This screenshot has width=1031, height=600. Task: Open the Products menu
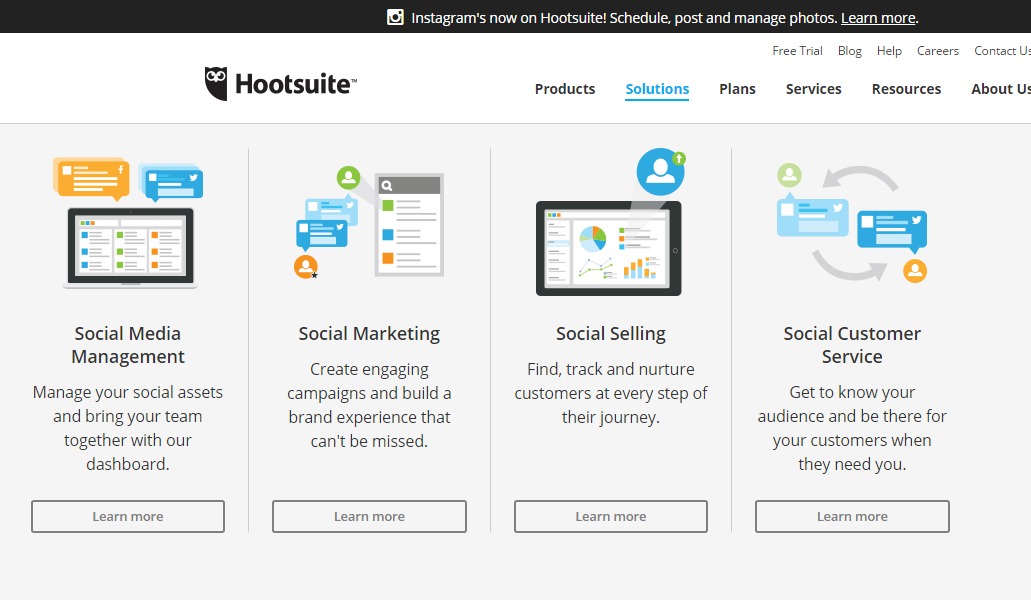(564, 89)
